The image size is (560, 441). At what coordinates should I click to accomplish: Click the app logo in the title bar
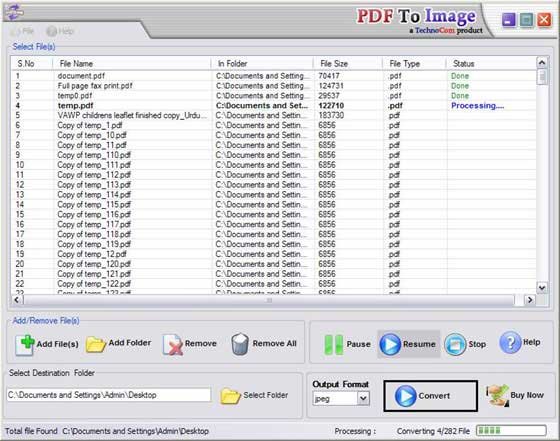pyautogui.click(x=14, y=12)
